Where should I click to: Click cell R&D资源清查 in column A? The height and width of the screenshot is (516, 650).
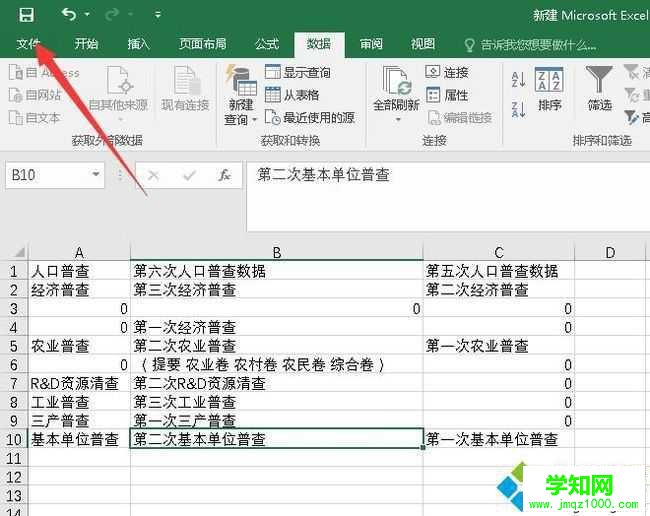click(79, 383)
